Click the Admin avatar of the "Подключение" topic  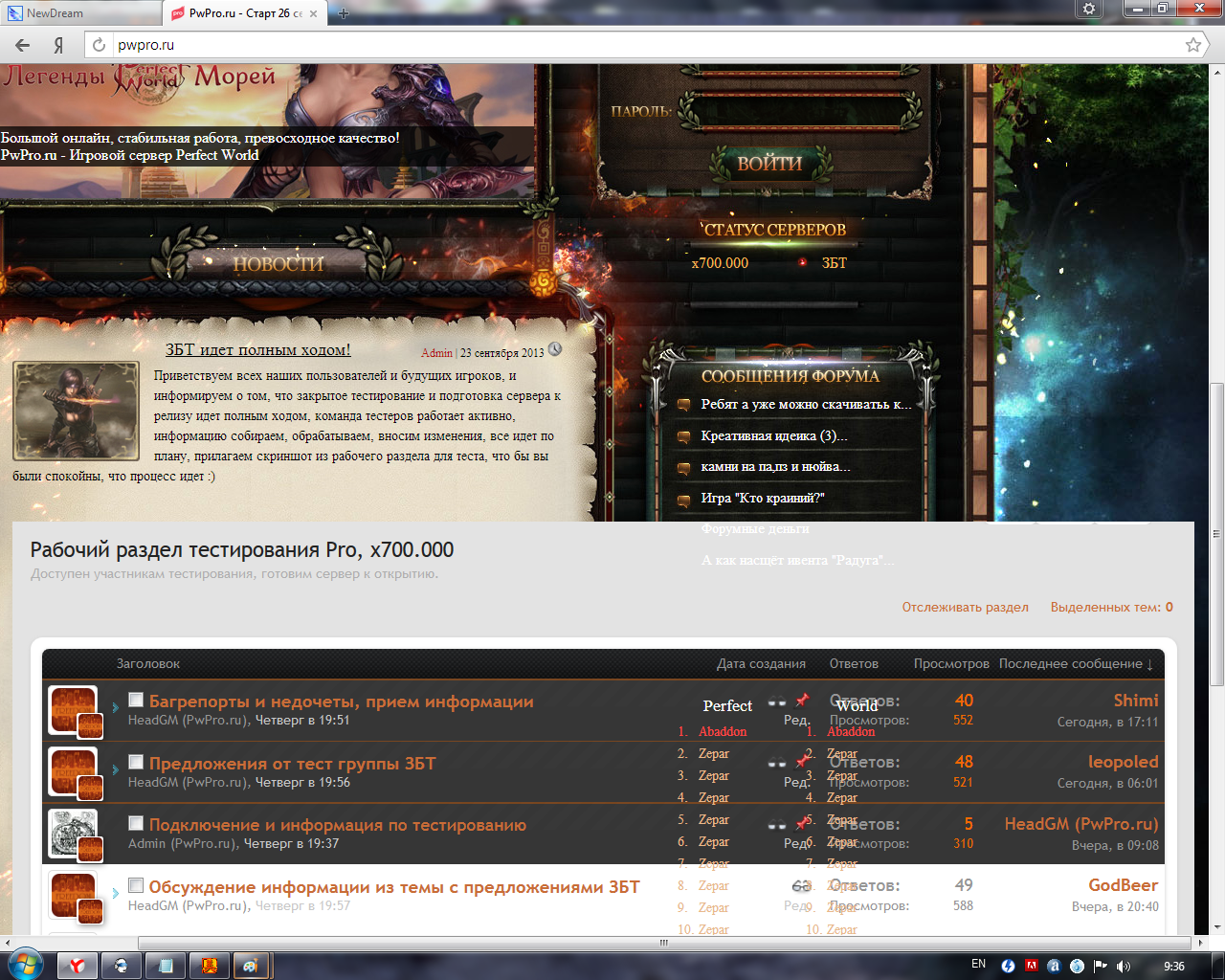click(73, 834)
